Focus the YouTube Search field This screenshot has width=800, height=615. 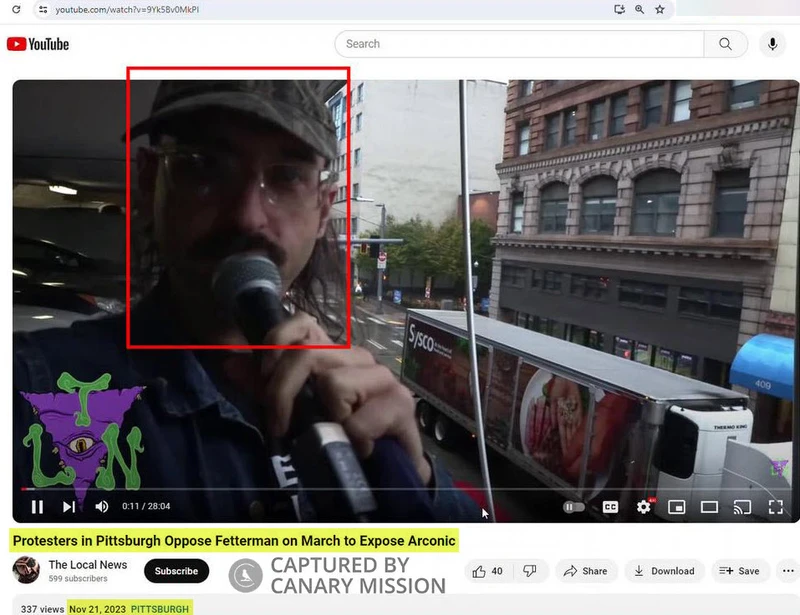[519, 44]
